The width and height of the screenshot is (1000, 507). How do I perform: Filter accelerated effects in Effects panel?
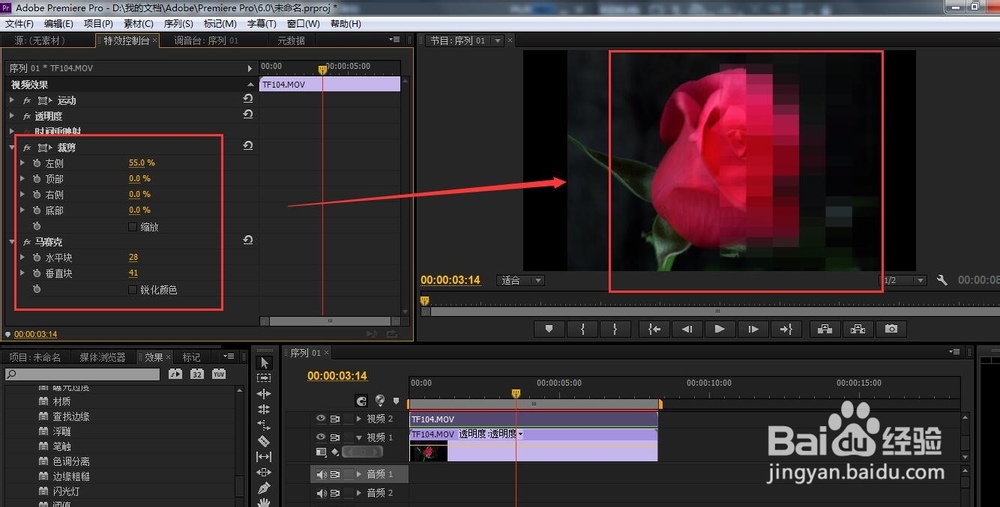pyautogui.click(x=175, y=374)
